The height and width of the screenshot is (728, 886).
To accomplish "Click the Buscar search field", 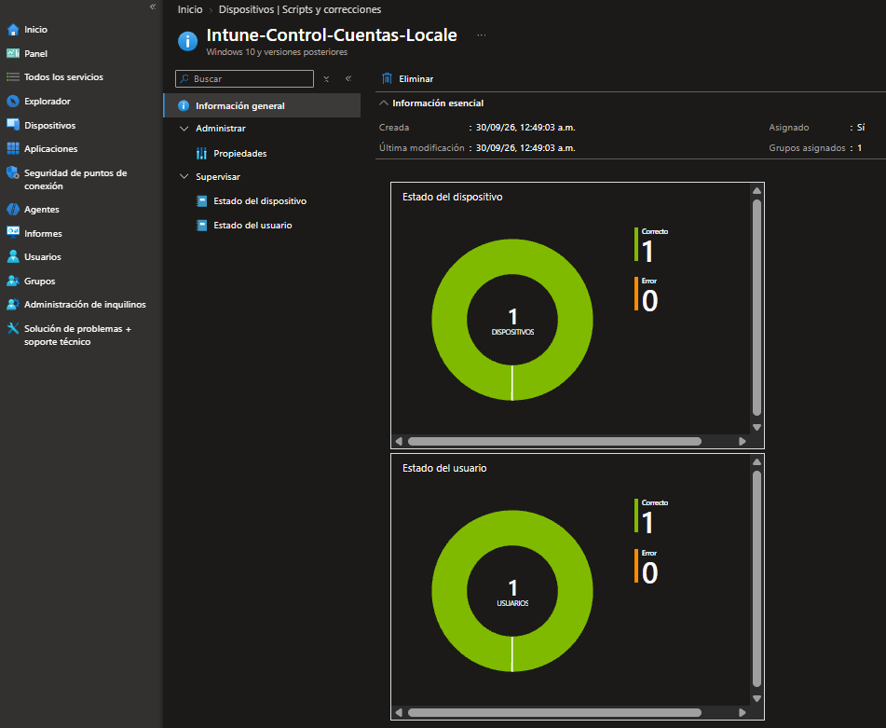I will coord(245,79).
